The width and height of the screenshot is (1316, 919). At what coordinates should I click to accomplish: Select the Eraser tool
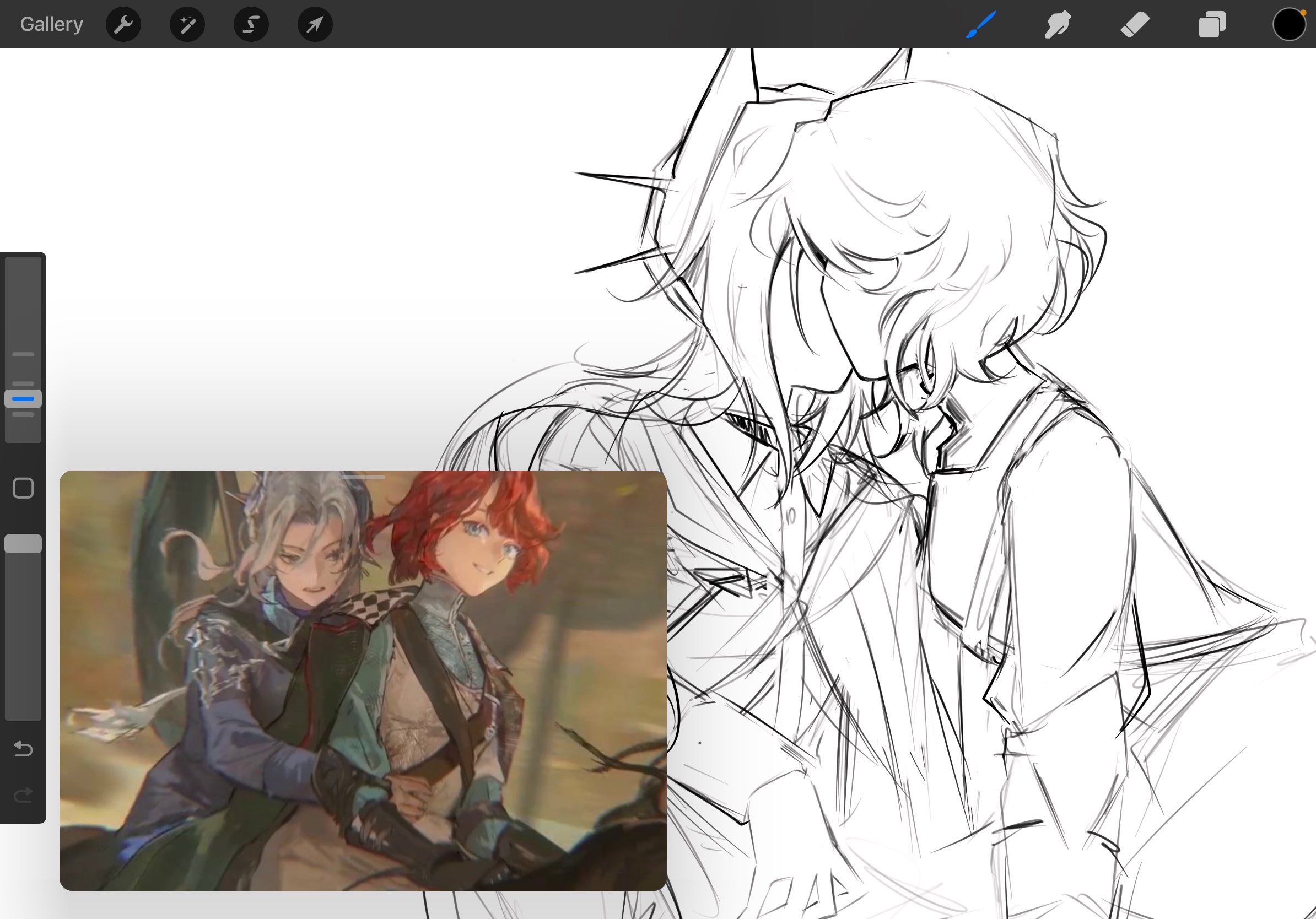pos(1134,25)
